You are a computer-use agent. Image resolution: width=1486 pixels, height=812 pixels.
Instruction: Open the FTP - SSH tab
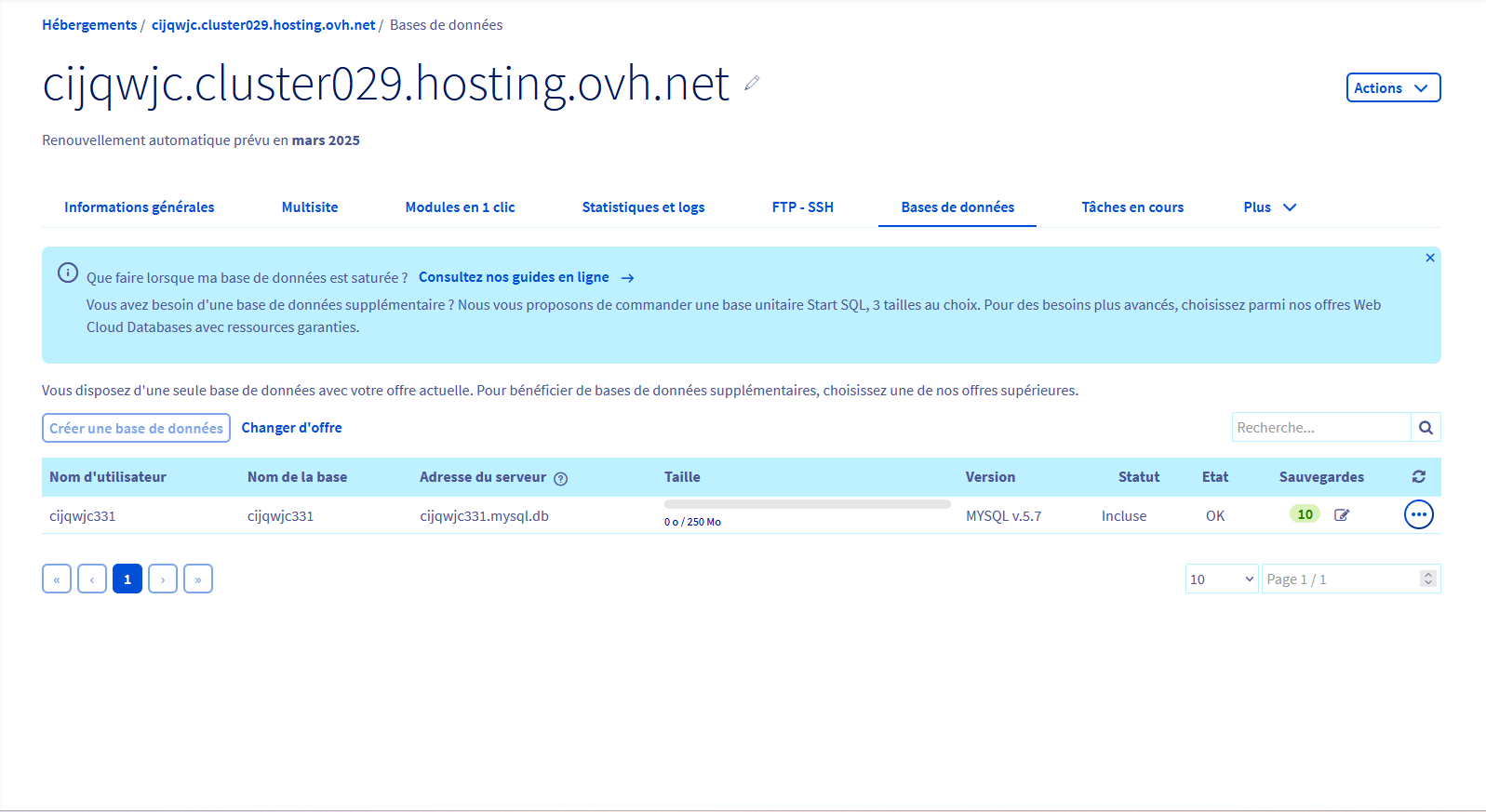[x=802, y=207]
